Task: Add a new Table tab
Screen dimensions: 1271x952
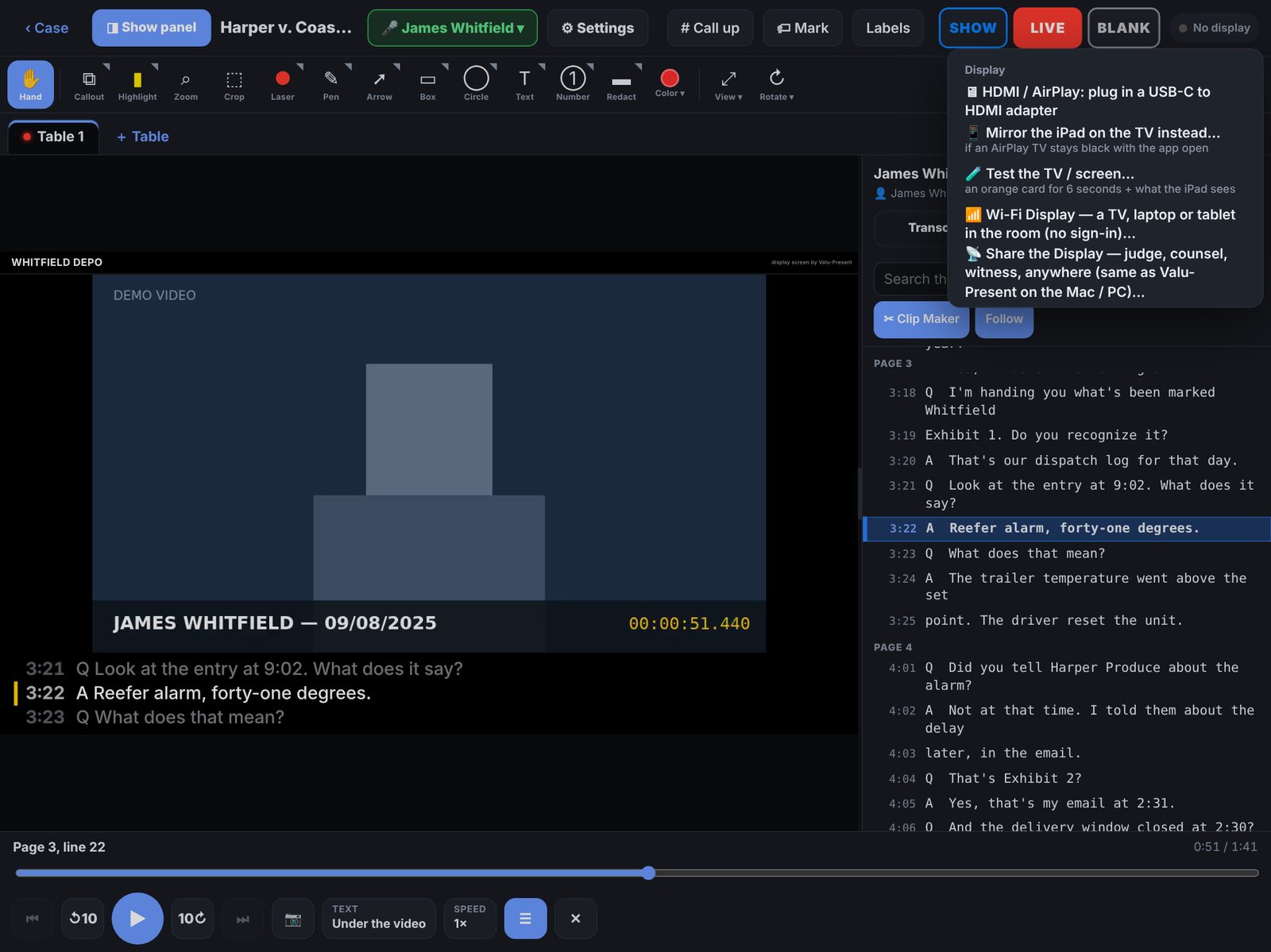Action: click(143, 137)
